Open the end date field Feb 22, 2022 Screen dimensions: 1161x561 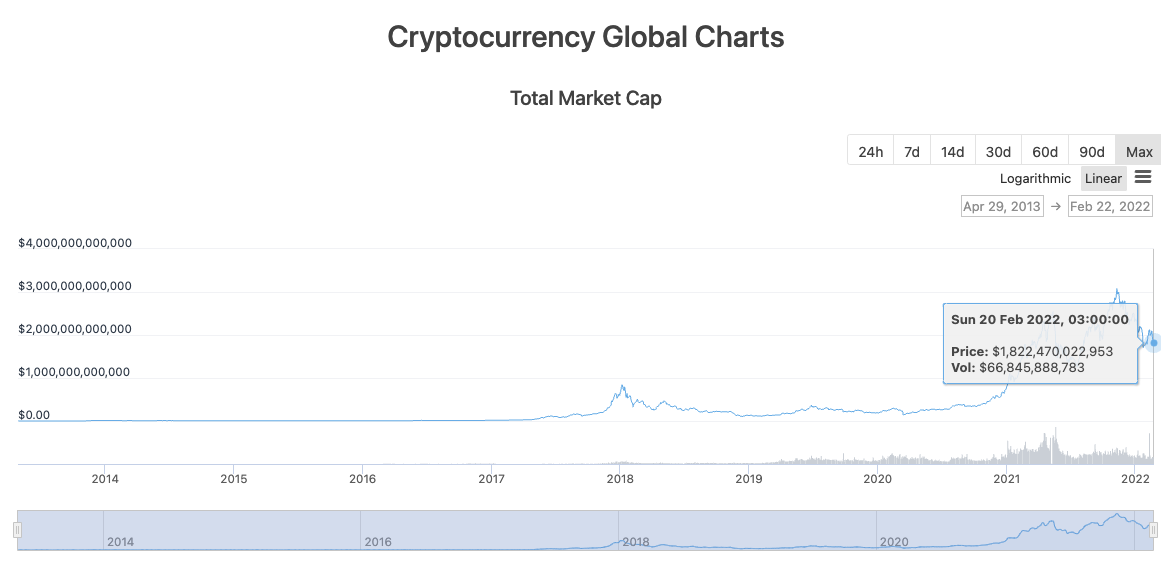click(1110, 207)
